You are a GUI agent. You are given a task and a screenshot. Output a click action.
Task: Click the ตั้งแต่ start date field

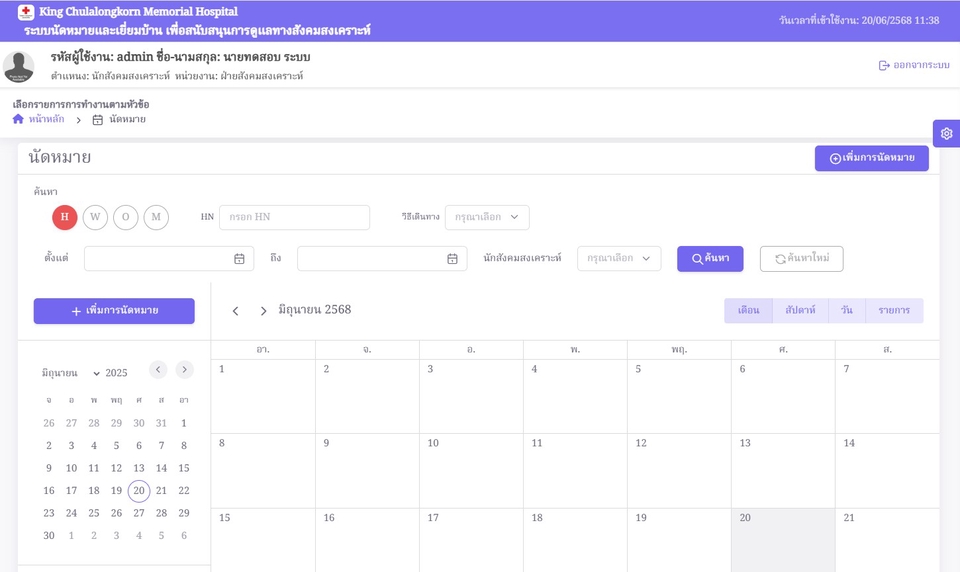pyautogui.click(x=169, y=258)
